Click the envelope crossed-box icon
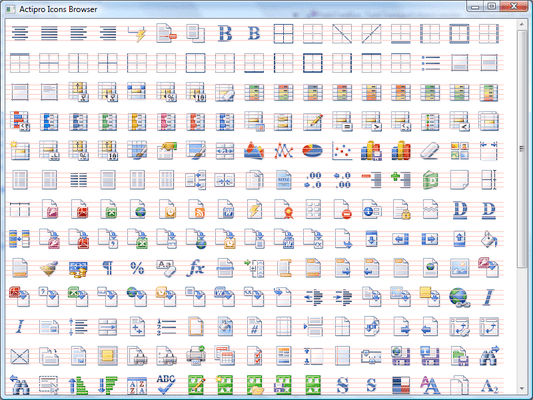Viewport: 533px width, 400px height. (20, 356)
